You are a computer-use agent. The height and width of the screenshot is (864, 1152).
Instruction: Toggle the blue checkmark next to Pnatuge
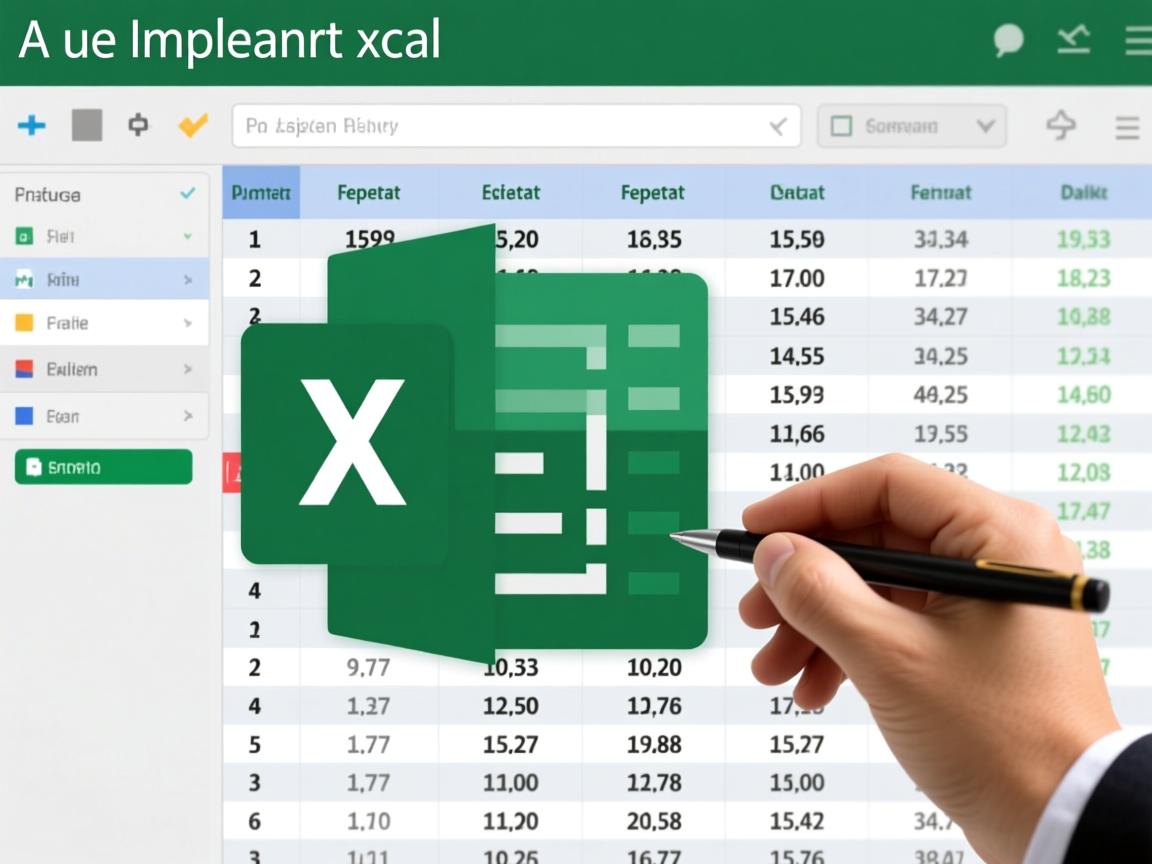(x=187, y=194)
